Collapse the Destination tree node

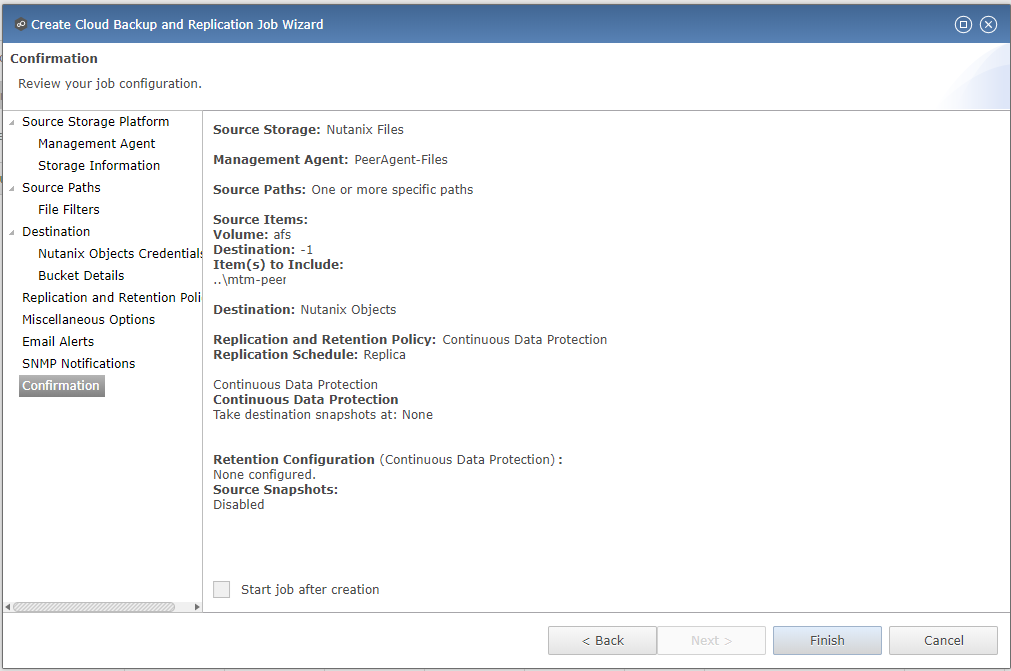[12, 232]
